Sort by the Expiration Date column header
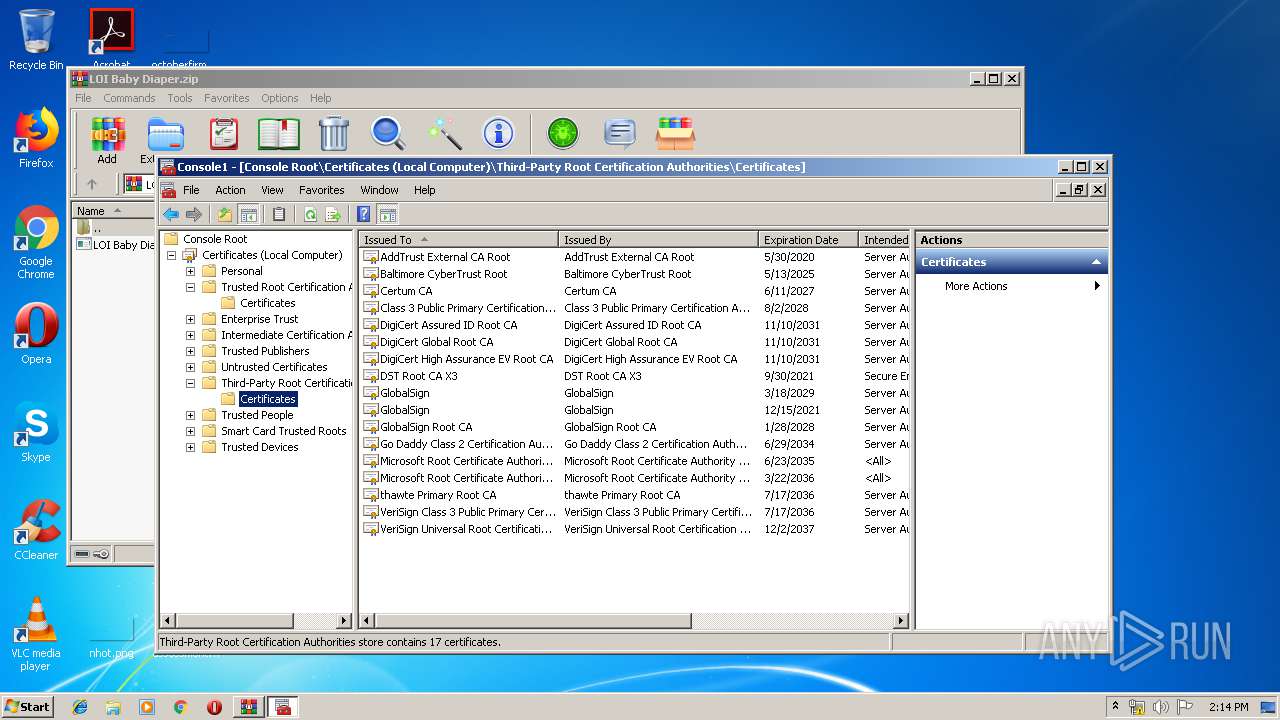1280x720 pixels. point(808,240)
